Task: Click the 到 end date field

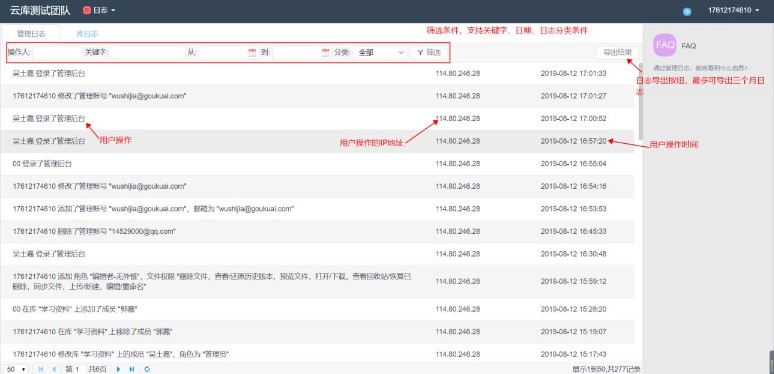Action: click(301, 52)
